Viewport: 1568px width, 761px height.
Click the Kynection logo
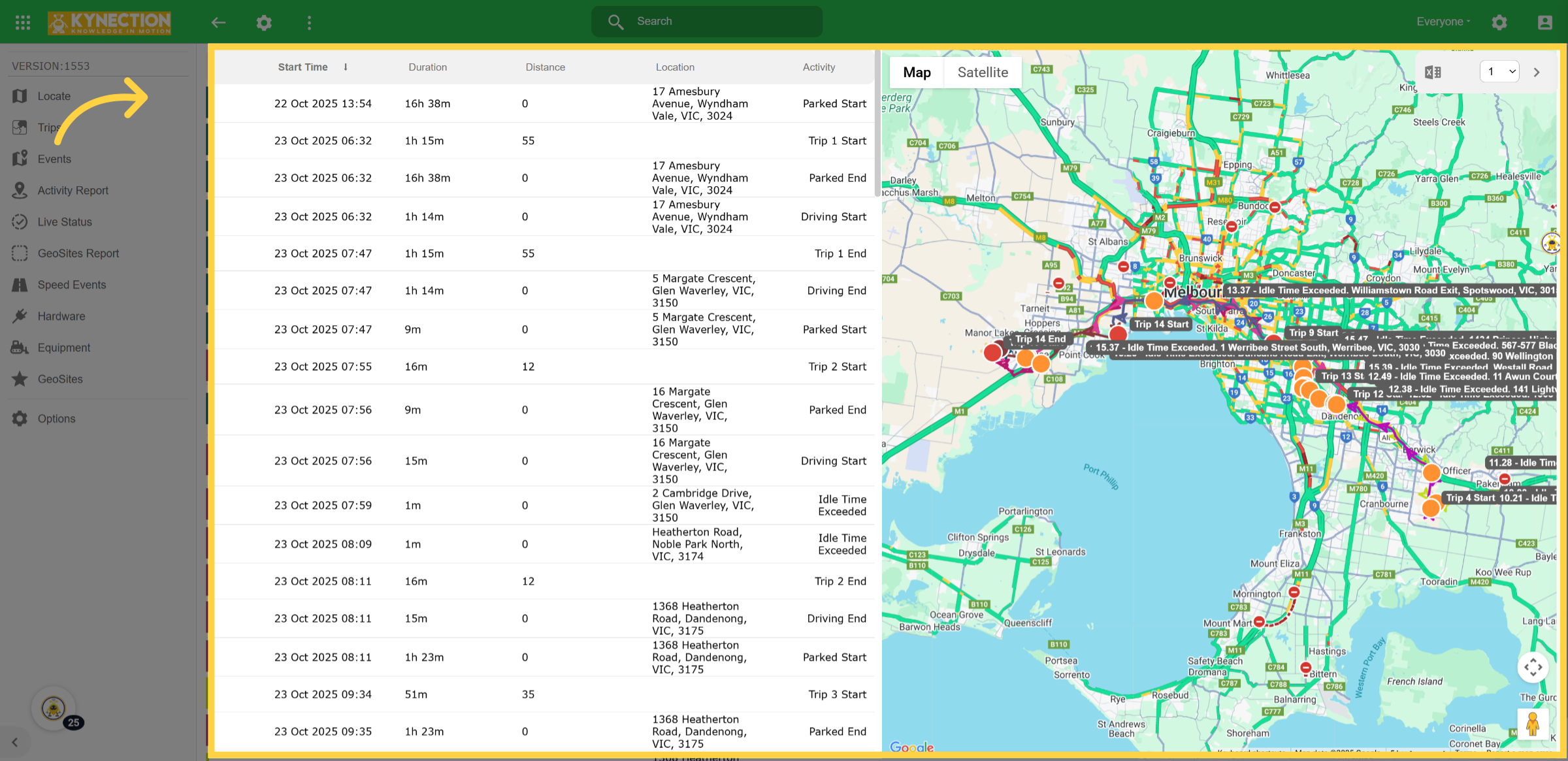pyautogui.click(x=109, y=22)
